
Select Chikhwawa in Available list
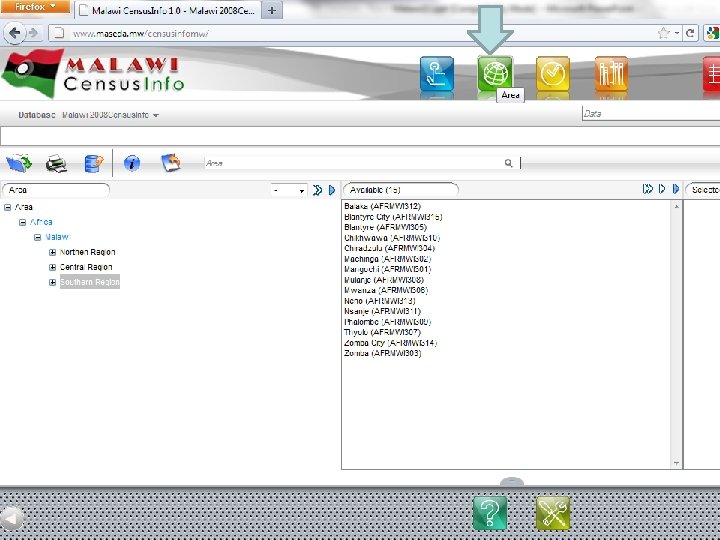click(x=392, y=238)
